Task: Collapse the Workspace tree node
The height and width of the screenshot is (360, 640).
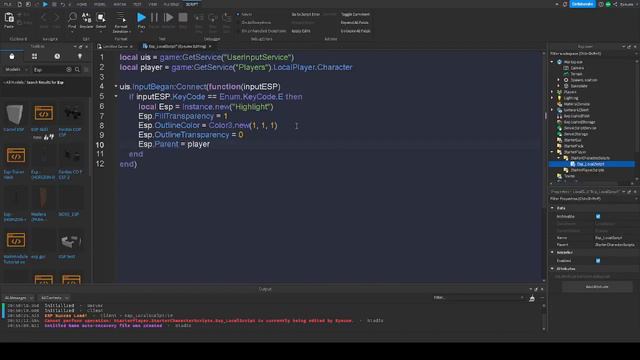Action: click(552, 62)
